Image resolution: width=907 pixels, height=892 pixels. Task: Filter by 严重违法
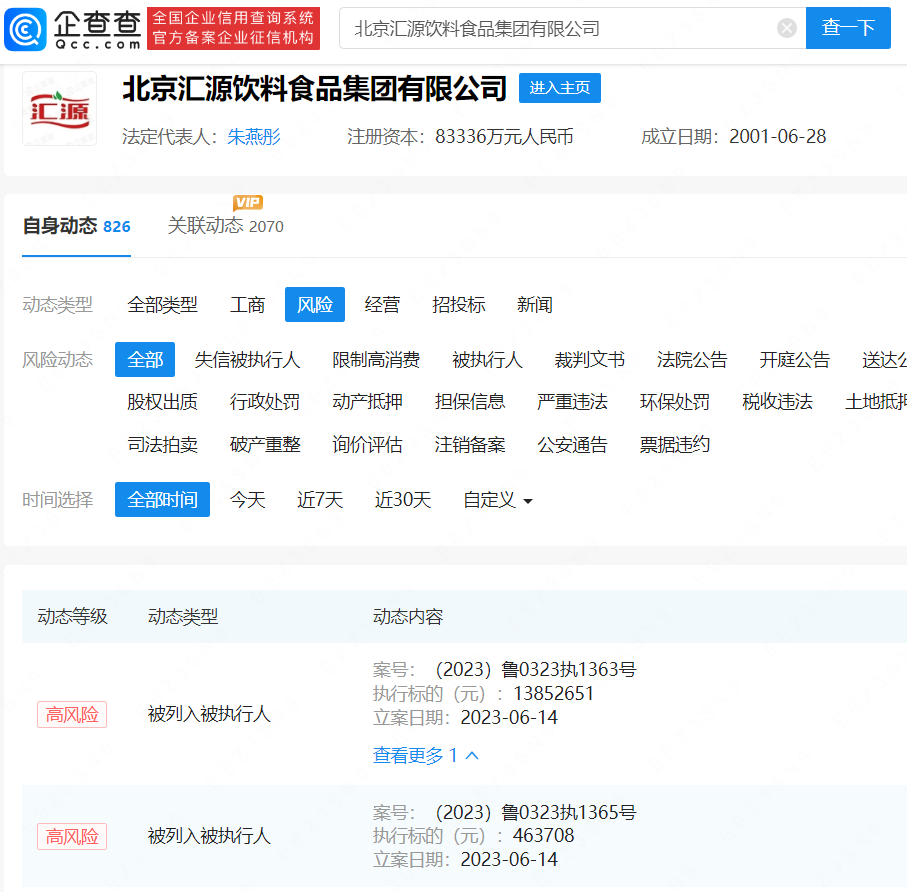click(x=572, y=401)
